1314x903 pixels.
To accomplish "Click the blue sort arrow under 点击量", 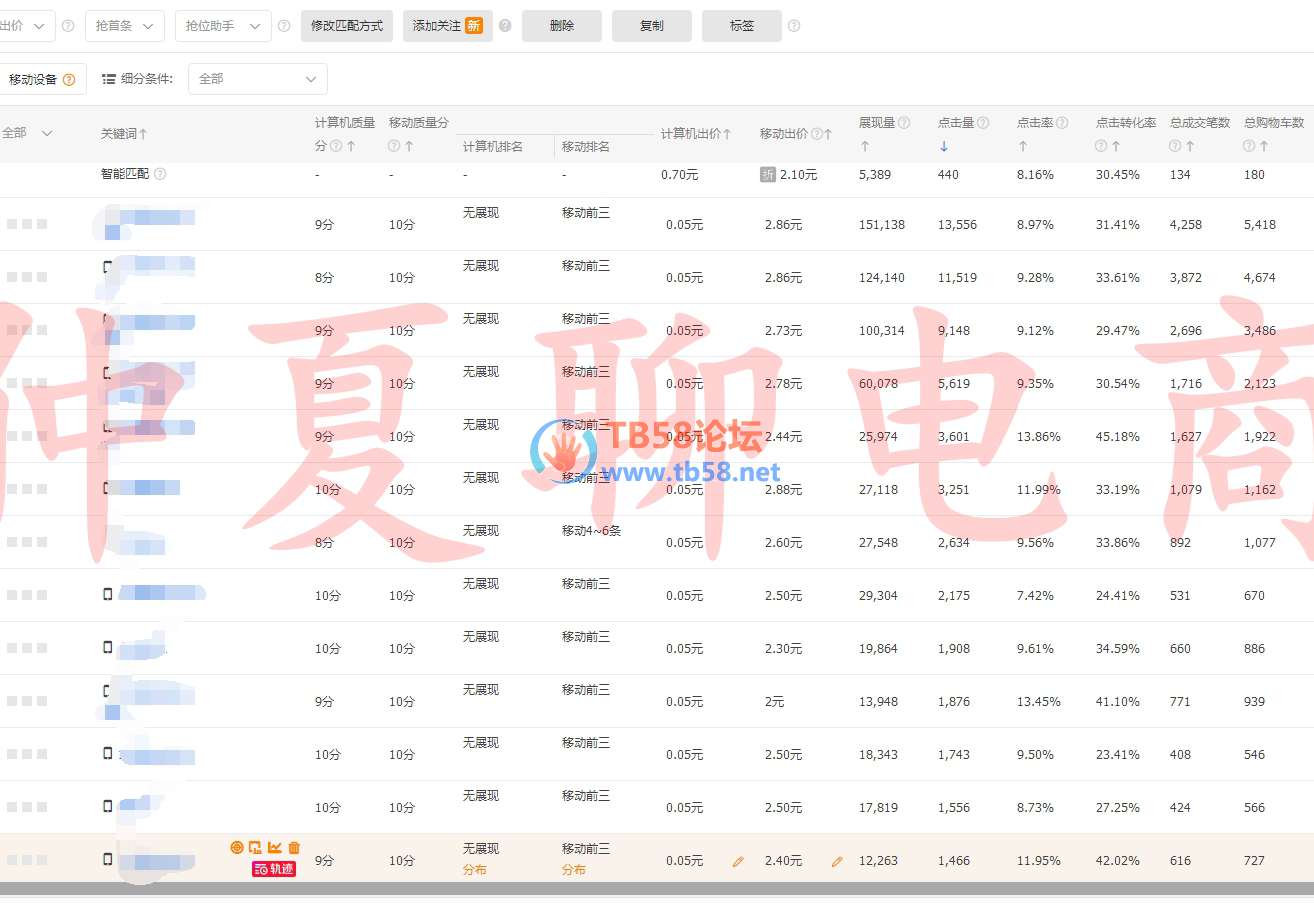I will point(943,146).
